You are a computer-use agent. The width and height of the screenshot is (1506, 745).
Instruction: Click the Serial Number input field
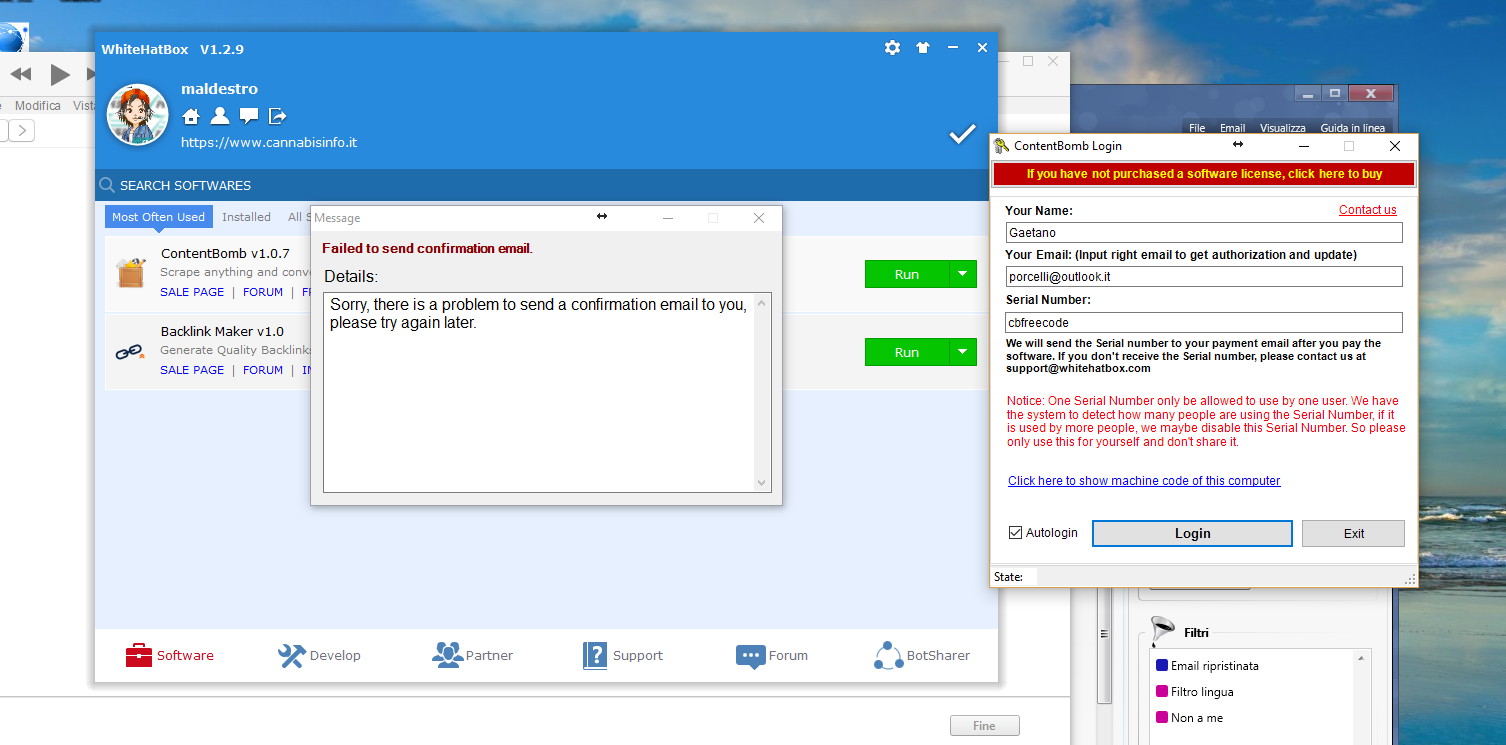click(1203, 323)
